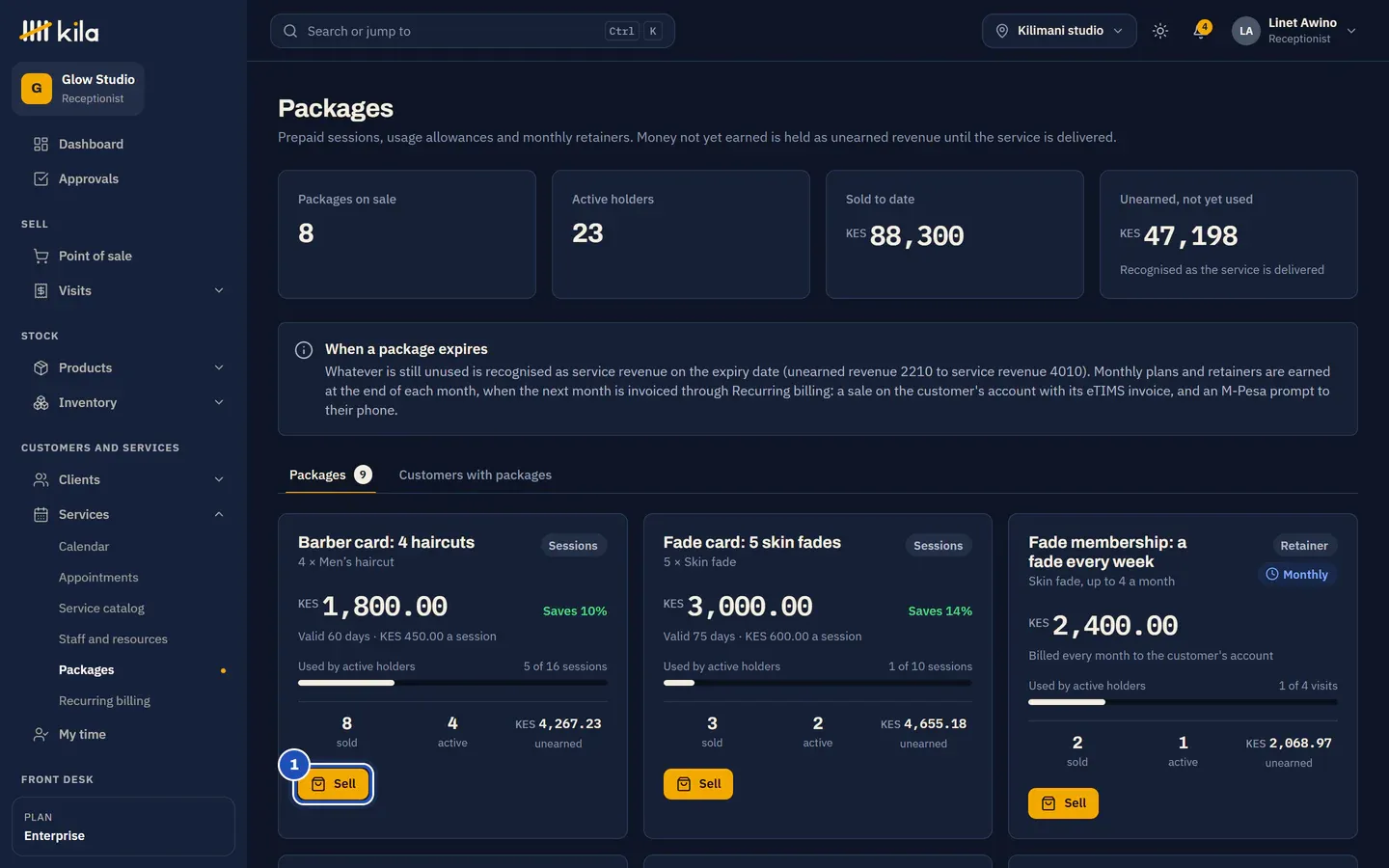Image resolution: width=1389 pixels, height=868 pixels.
Task: Click the info icon beside package expiry note
Action: point(304,350)
